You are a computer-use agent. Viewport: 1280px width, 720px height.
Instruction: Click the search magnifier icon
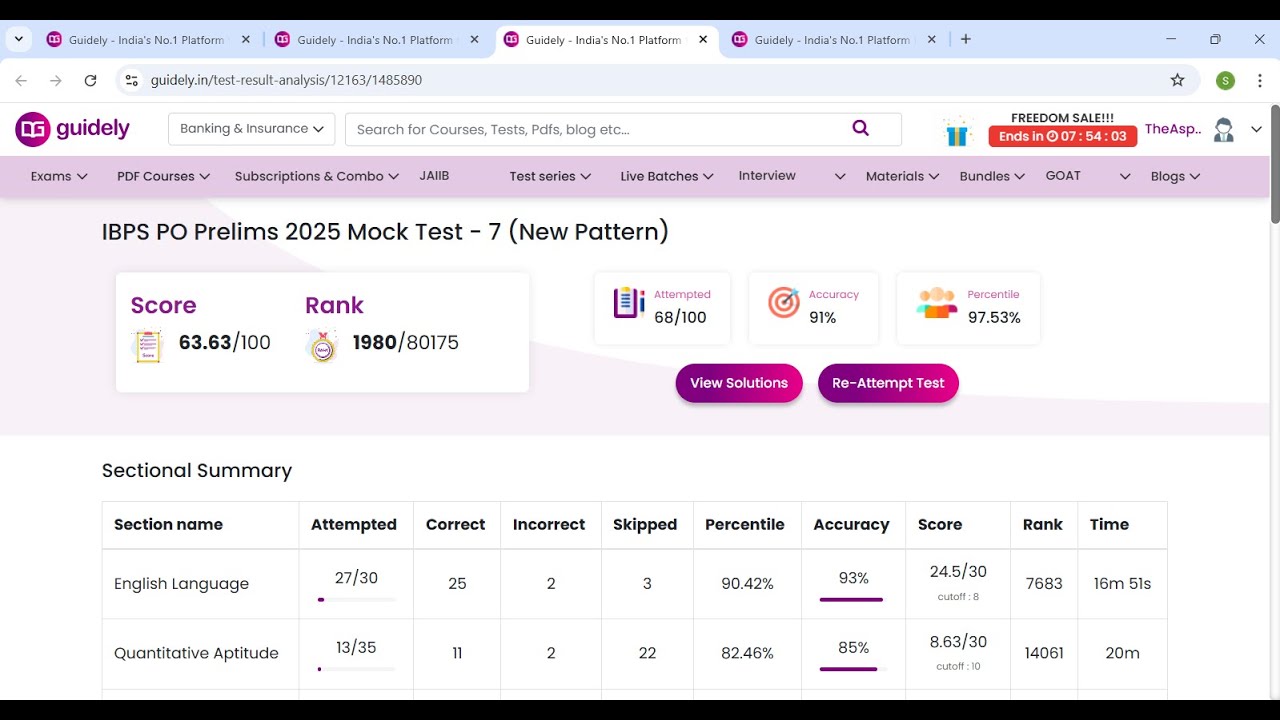[x=860, y=128]
